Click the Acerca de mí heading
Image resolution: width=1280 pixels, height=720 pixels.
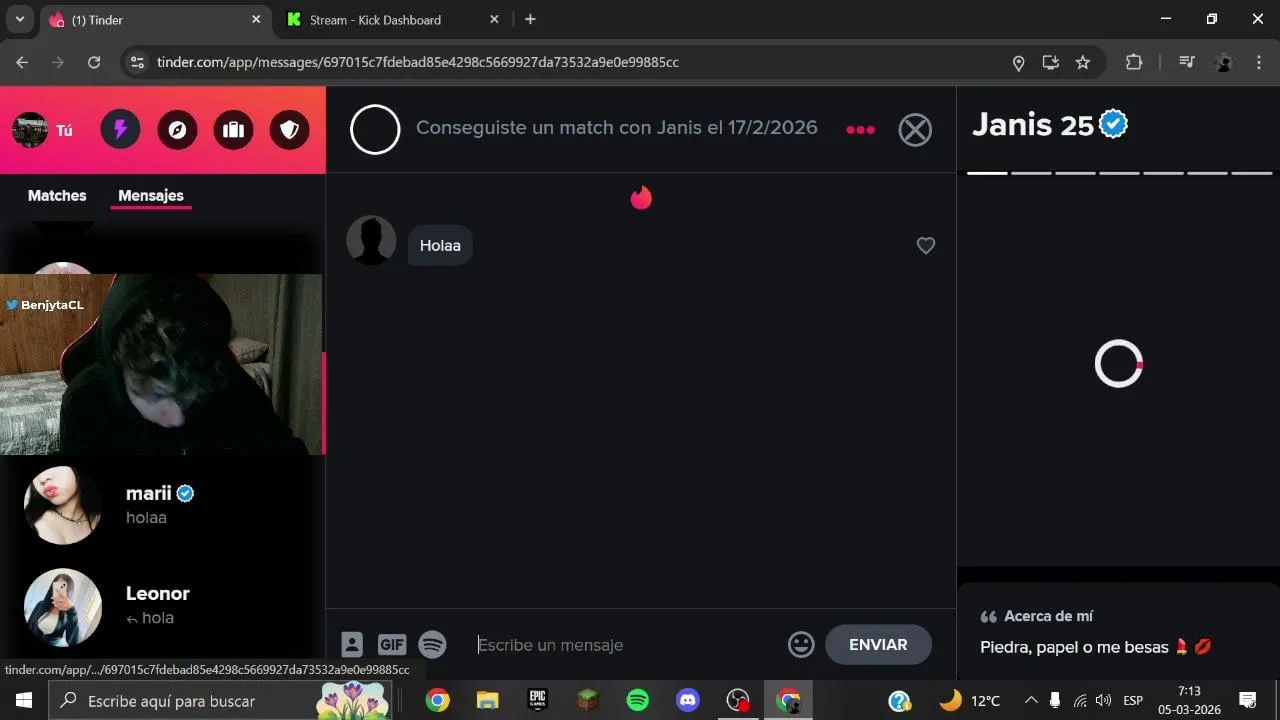click(x=1048, y=616)
